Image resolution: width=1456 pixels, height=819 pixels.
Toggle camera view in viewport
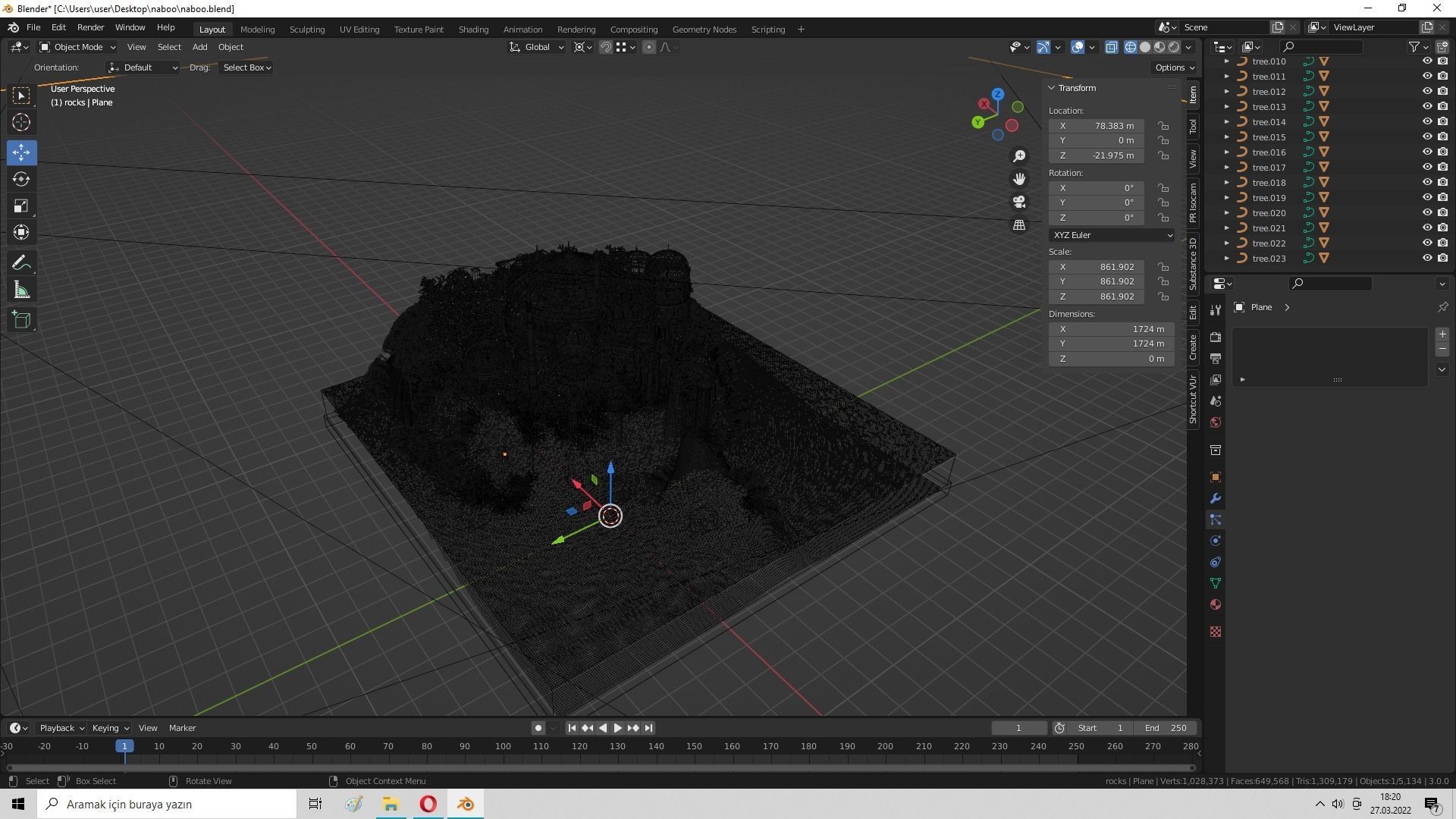1019,202
